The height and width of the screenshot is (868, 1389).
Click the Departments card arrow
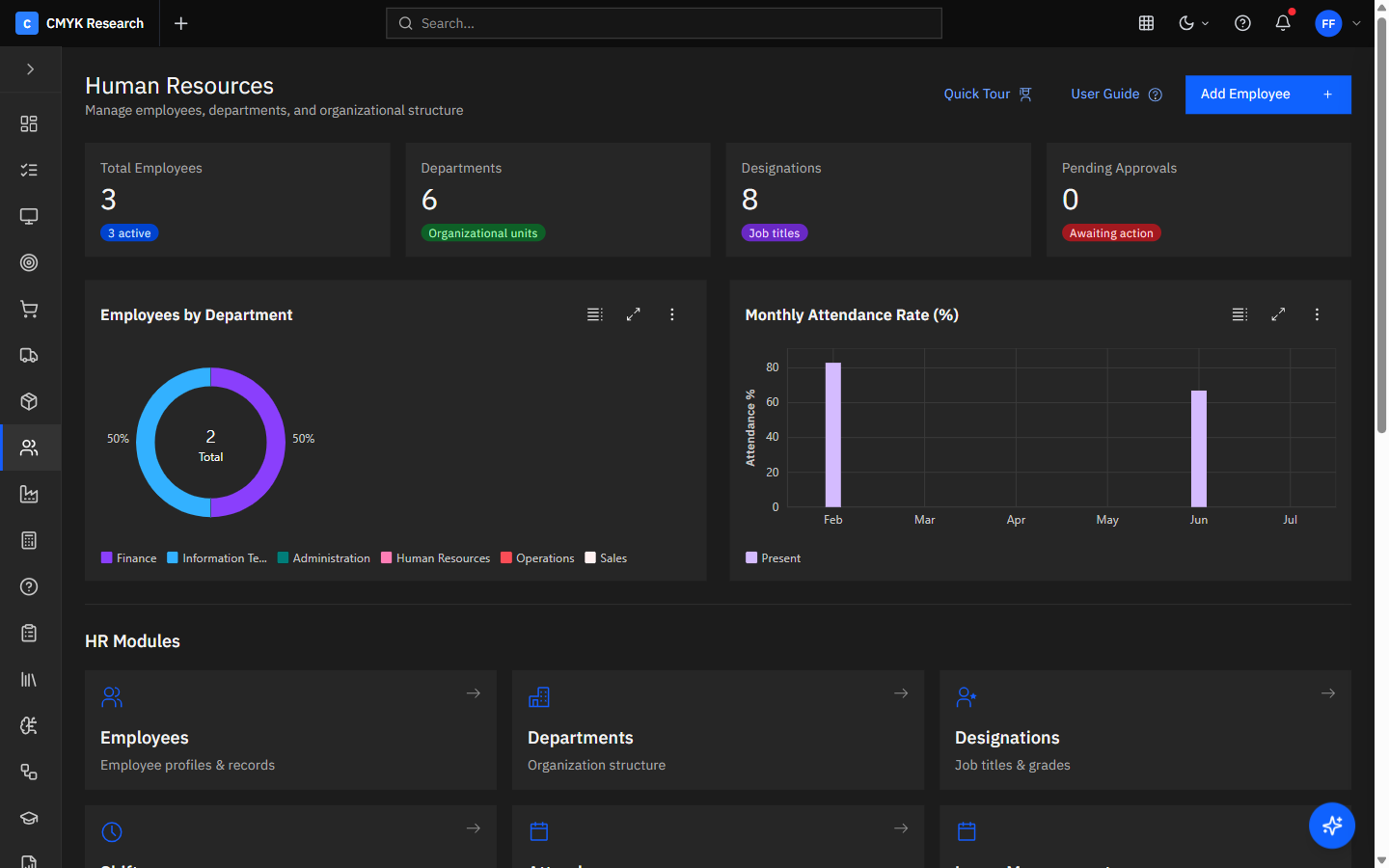[901, 693]
